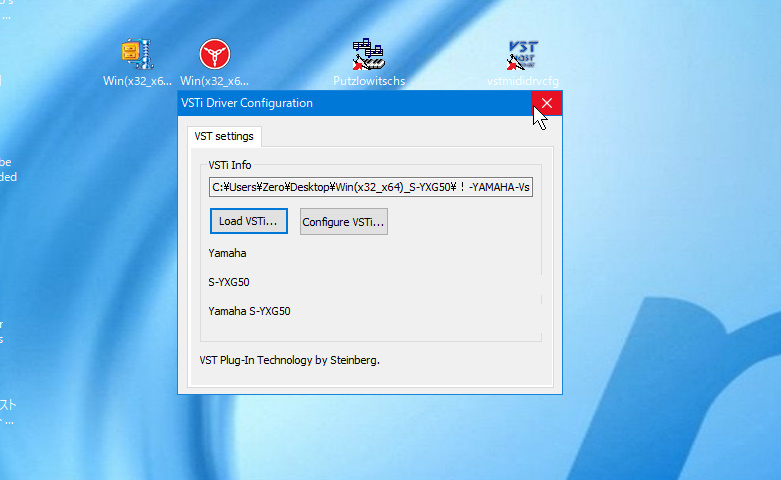The height and width of the screenshot is (480, 781).
Task: Click the VSTi Driver Configuration title bar
Action: click(355, 103)
